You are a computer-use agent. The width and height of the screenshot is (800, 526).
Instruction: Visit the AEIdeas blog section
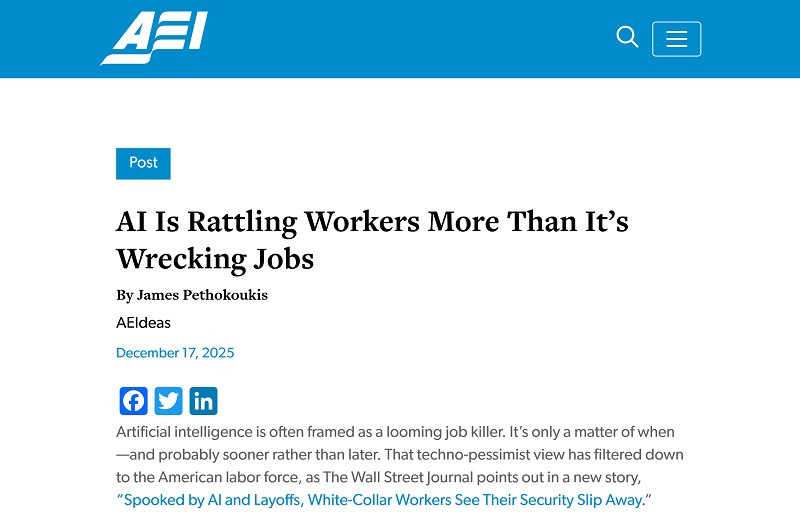(x=143, y=323)
